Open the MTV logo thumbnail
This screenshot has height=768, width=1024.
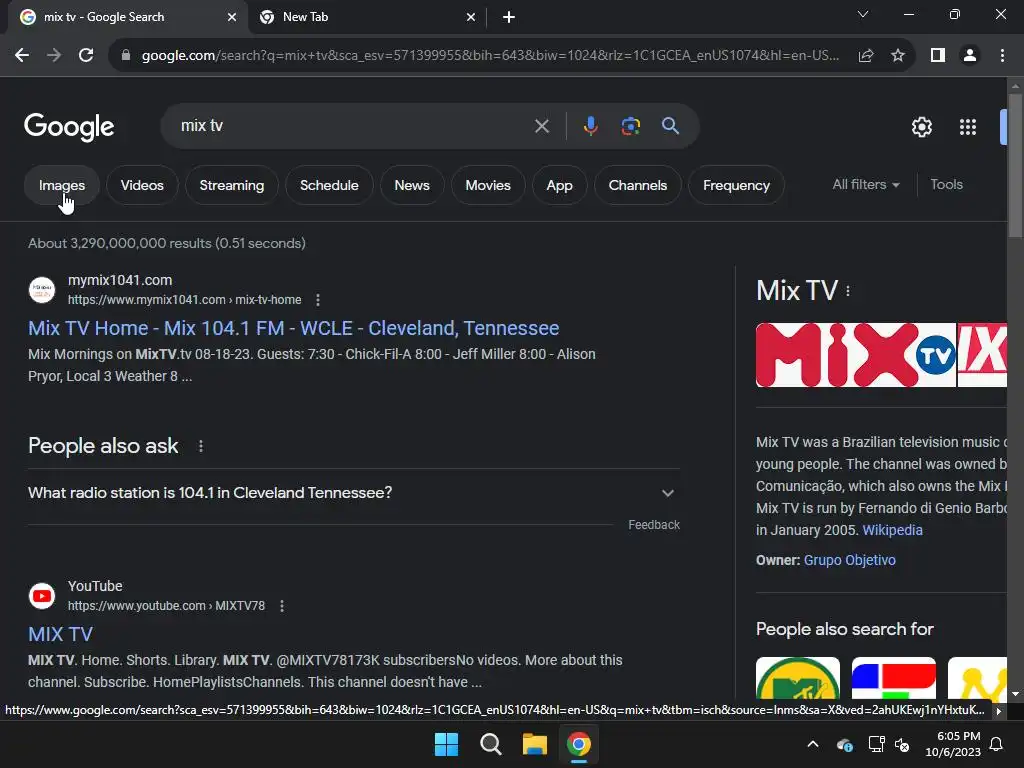tap(798, 679)
